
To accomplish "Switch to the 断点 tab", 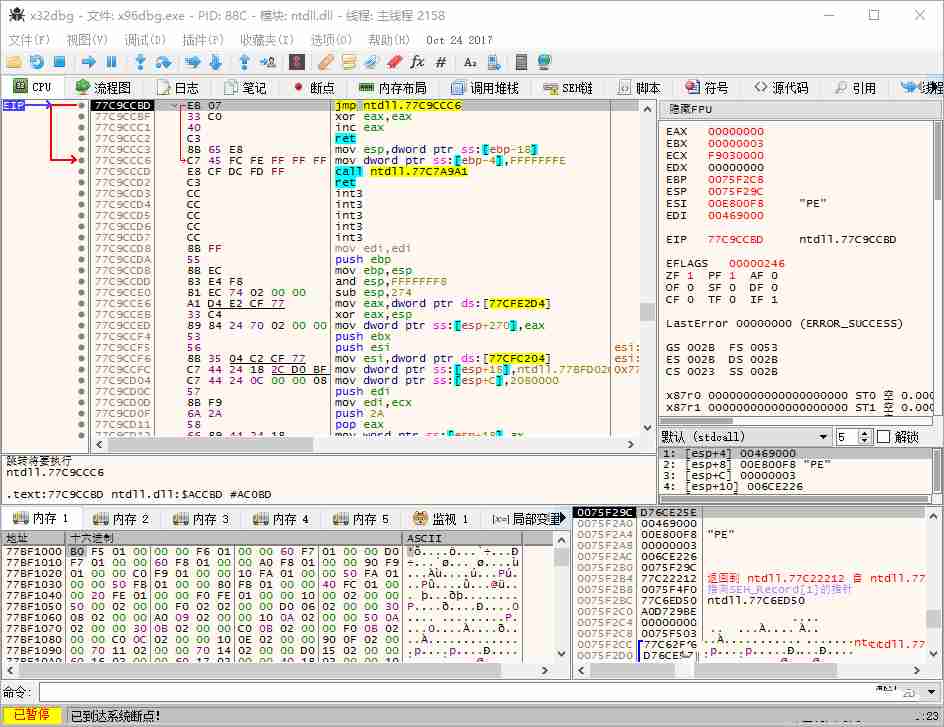I will [314, 88].
